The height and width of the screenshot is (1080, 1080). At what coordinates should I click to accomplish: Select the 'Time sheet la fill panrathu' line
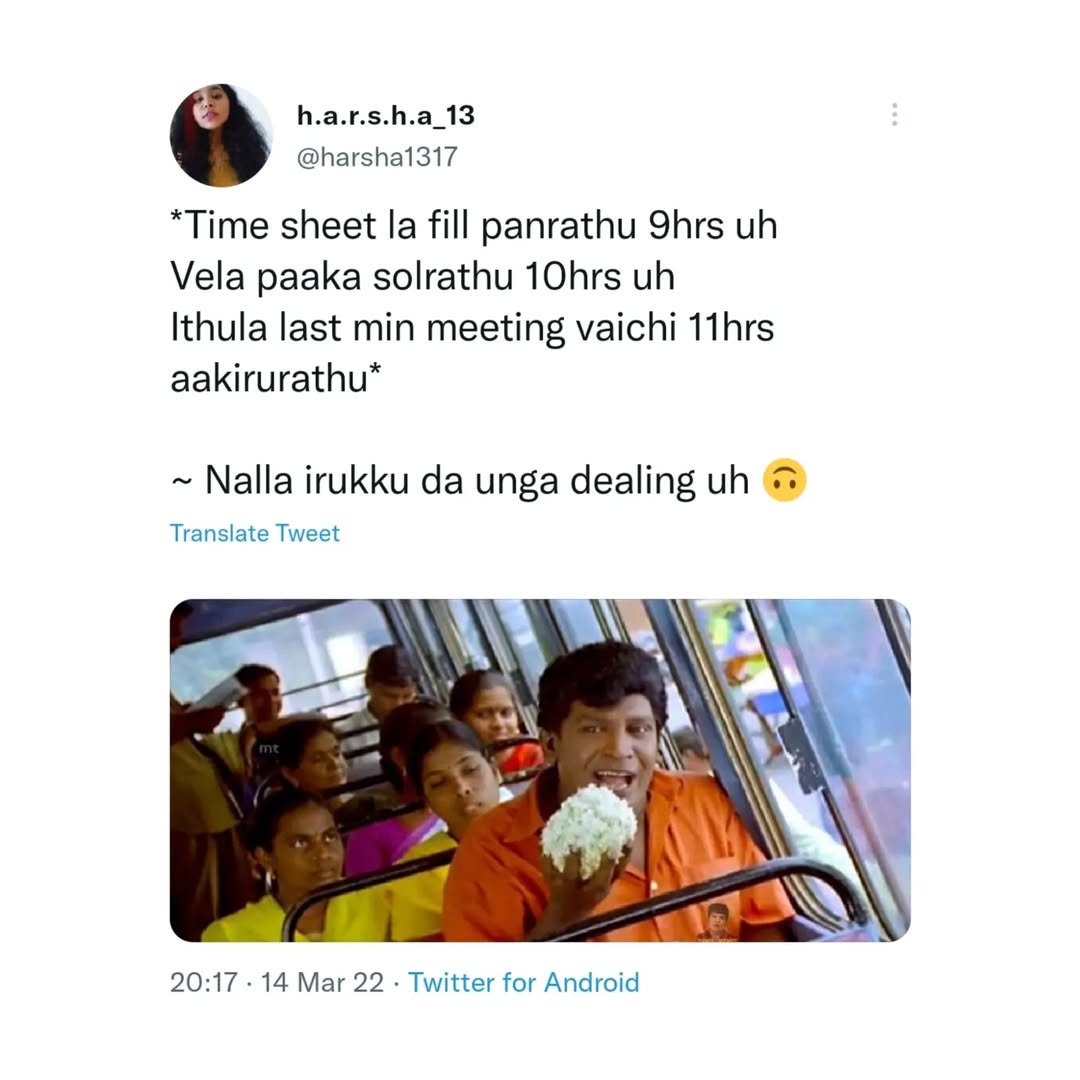point(475,226)
